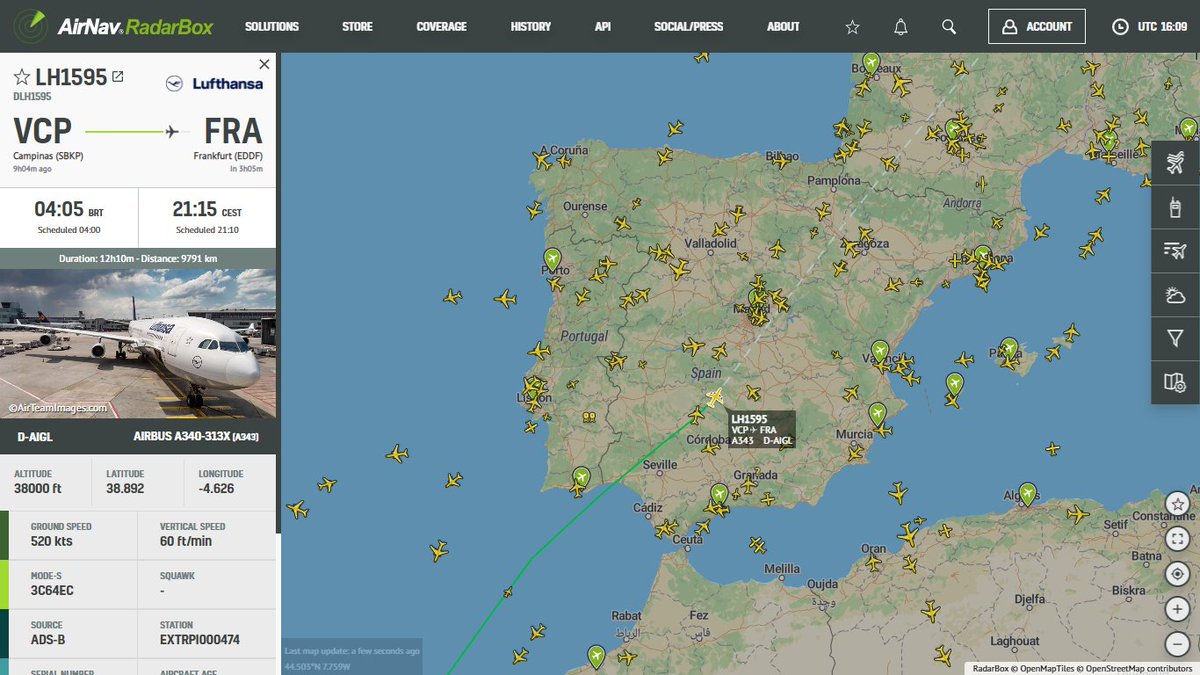Select the LH1595 aircraft on the map
The height and width of the screenshot is (675, 1200).
[x=714, y=397]
